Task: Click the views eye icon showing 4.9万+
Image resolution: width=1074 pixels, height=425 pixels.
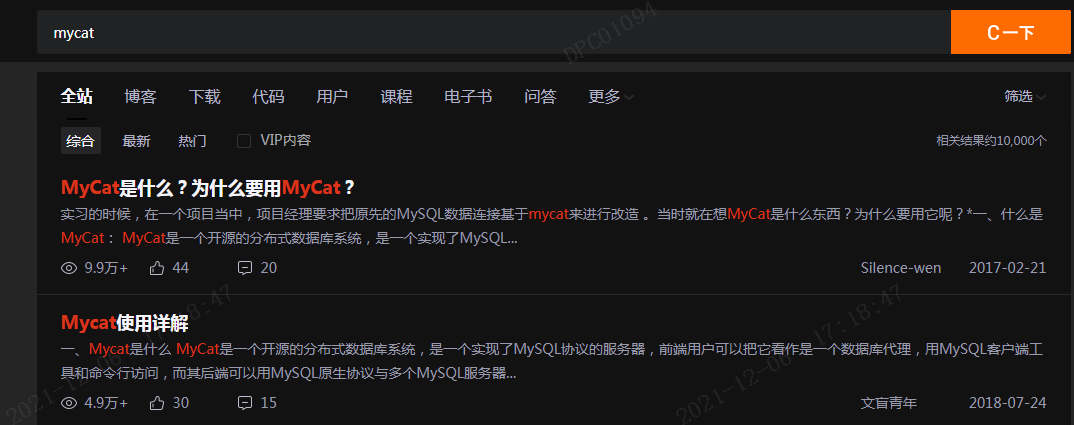Action: tap(68, 403)
